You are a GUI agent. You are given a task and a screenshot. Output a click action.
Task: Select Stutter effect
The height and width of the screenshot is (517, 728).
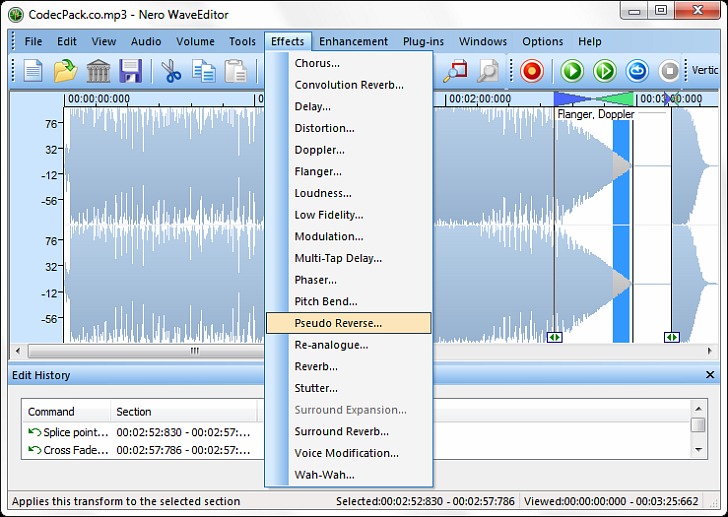coord(349,388)
